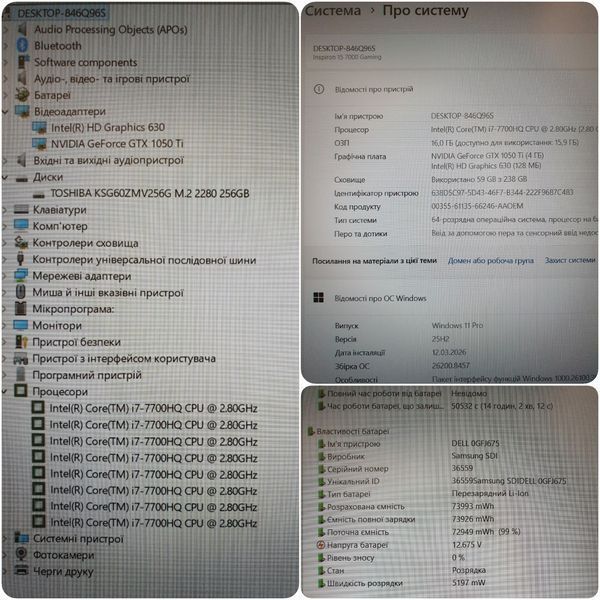Click the Контролери сховища icon
This screenshot has height=600, width=600.
tap(21, 242)
